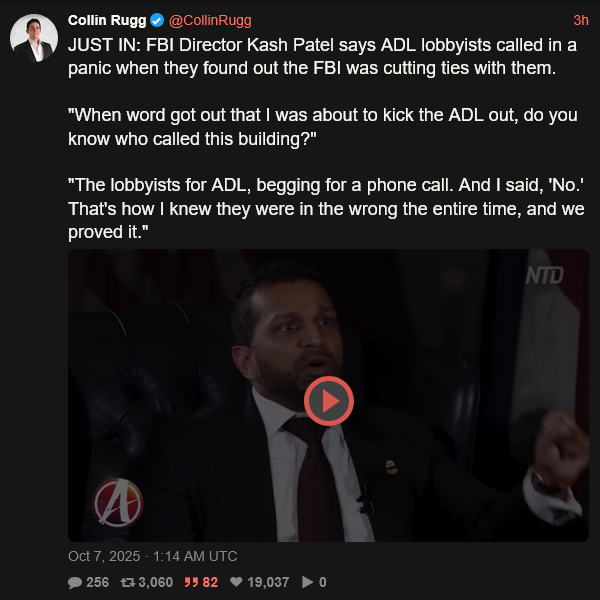Click the blue verified badge
This screenshot has height=600, width=600.
point(157,20)
